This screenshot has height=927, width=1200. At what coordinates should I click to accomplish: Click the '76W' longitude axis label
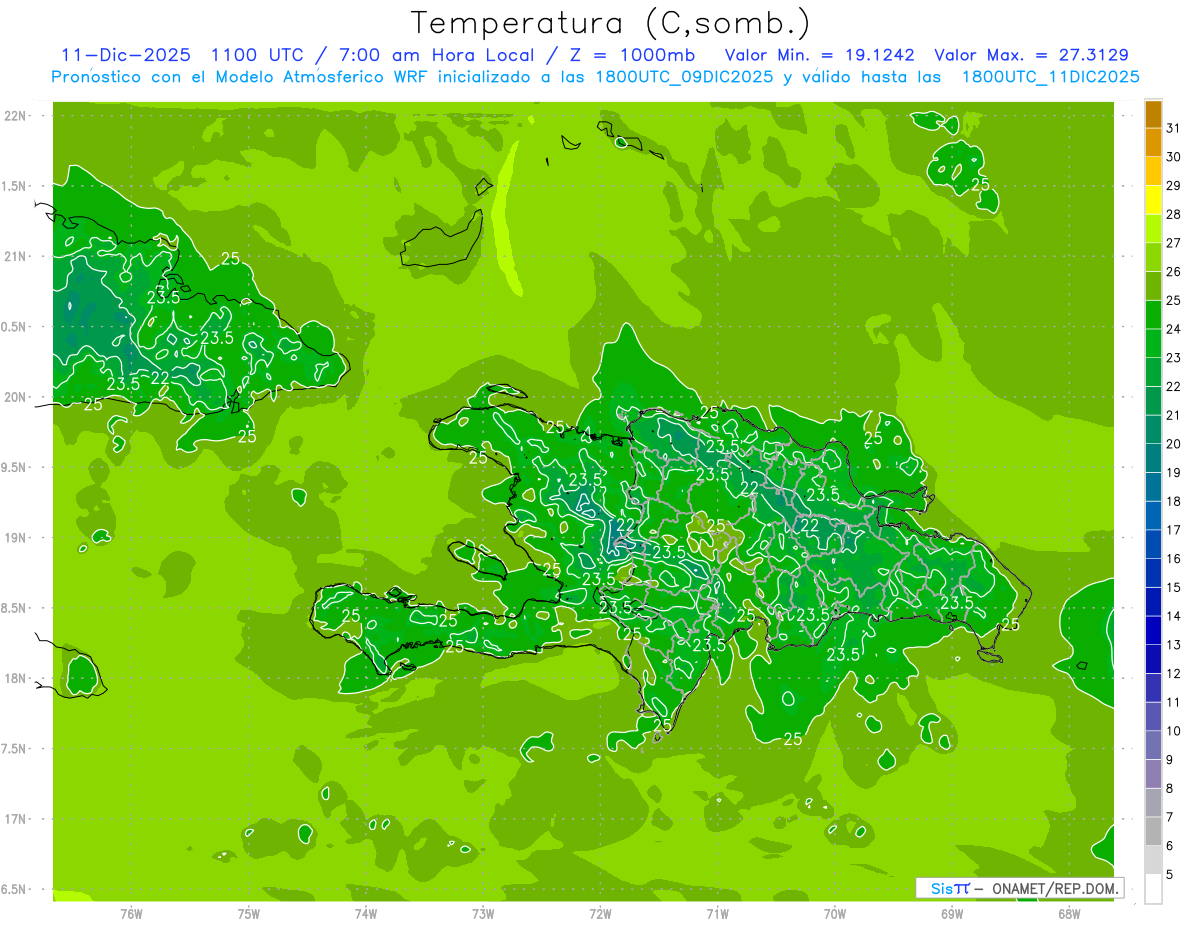point(131,914)
